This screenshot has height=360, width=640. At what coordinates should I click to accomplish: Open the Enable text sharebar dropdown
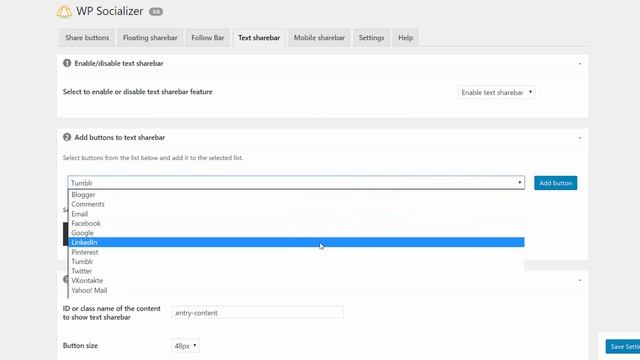497,92
